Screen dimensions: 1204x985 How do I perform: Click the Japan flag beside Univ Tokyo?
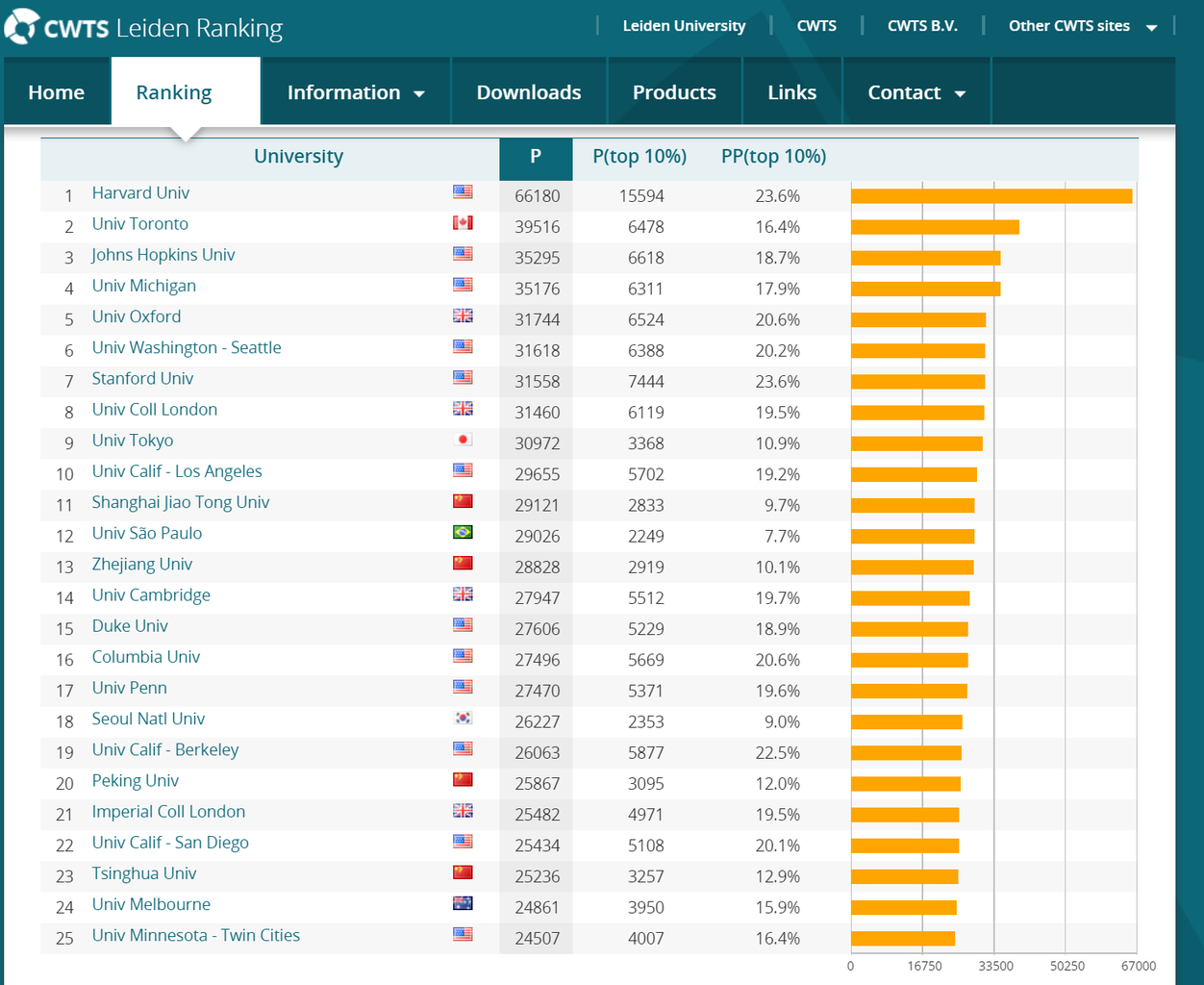(x=463, y=440)
